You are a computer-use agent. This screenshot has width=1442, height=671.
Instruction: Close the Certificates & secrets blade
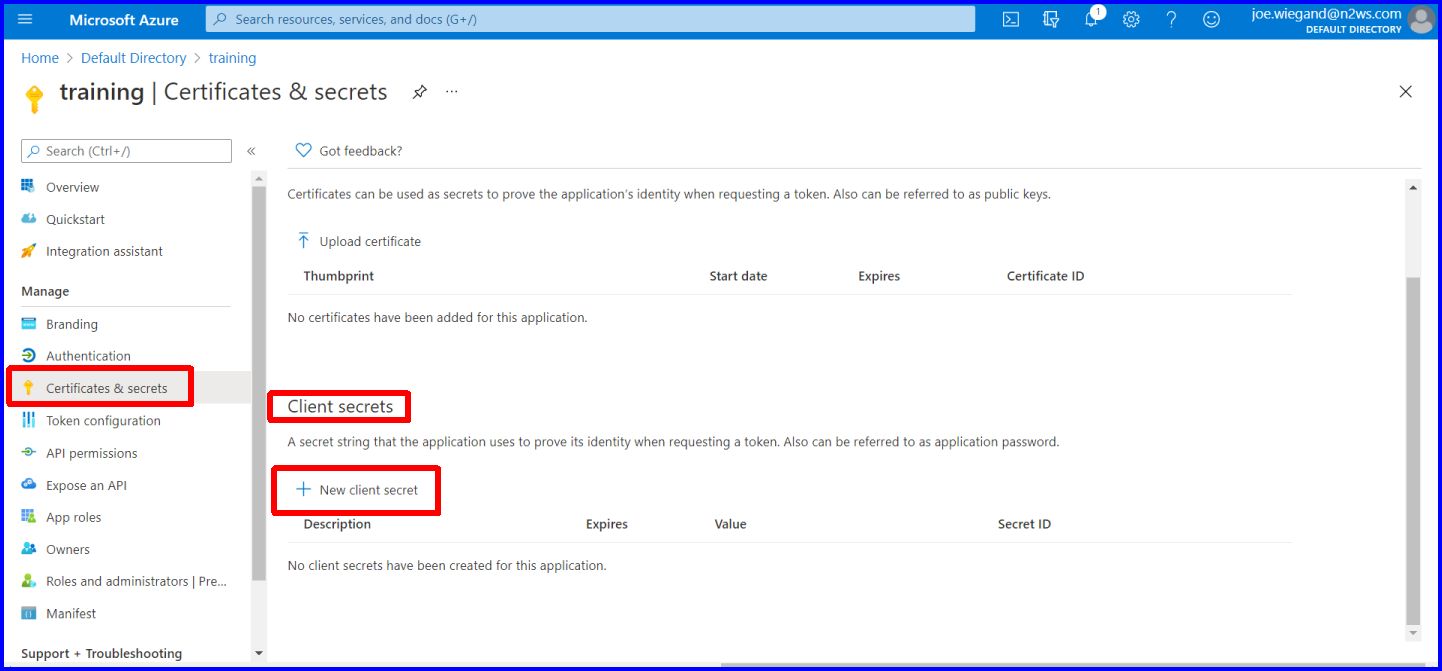point(1406,92)
